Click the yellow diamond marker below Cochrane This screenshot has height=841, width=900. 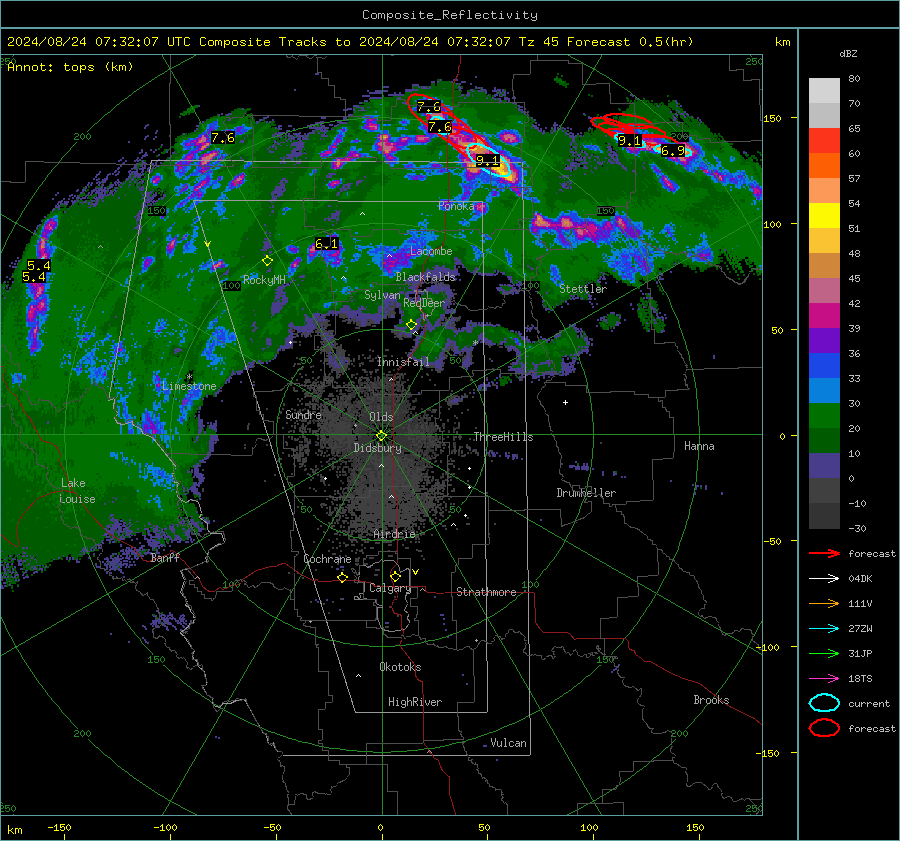point(342,577)
